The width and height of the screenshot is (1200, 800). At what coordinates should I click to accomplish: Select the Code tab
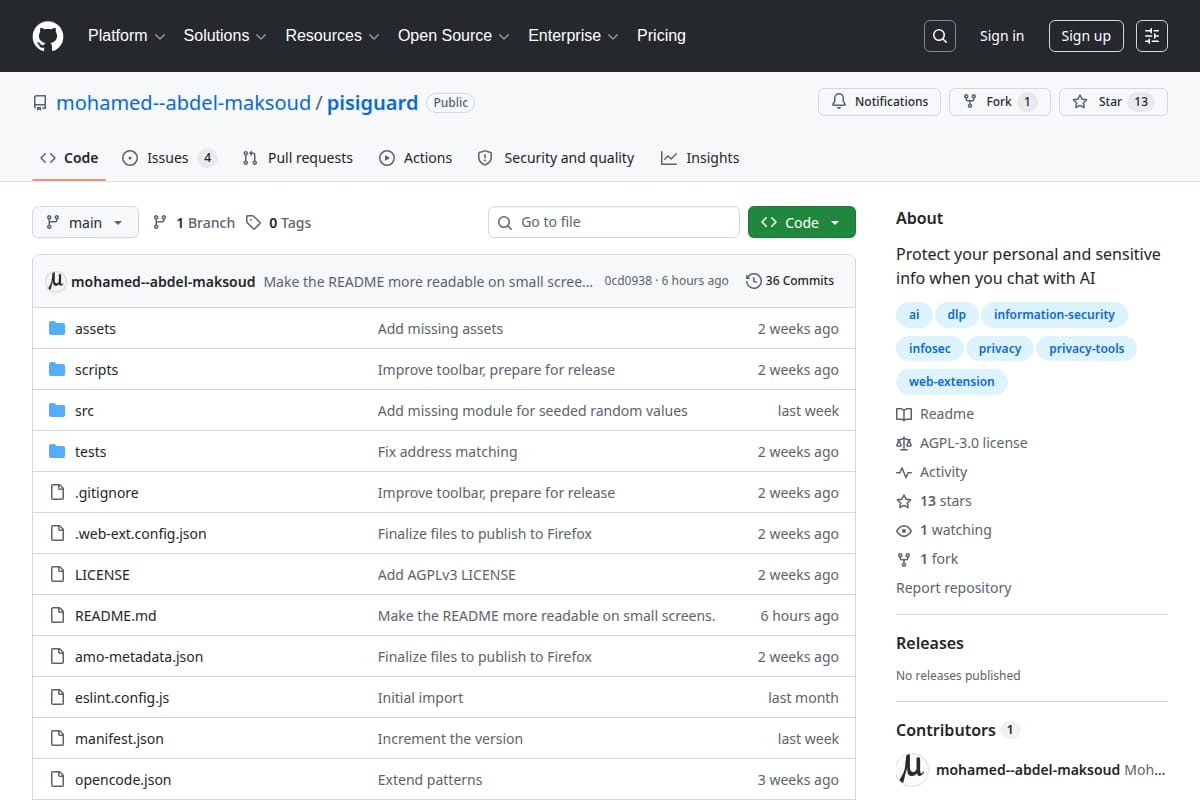coord(69,158)
